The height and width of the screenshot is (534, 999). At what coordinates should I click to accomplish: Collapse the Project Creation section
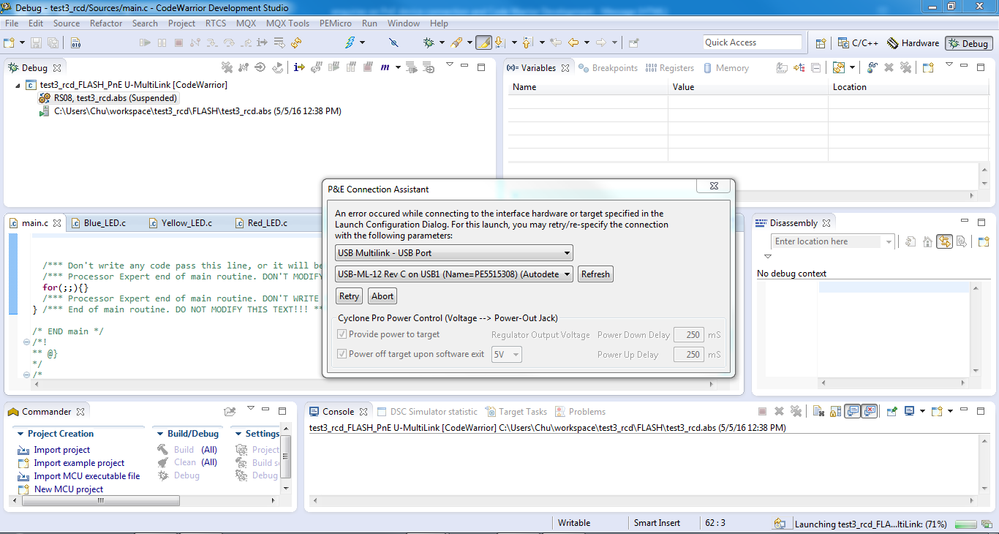[x=20, y=433]
